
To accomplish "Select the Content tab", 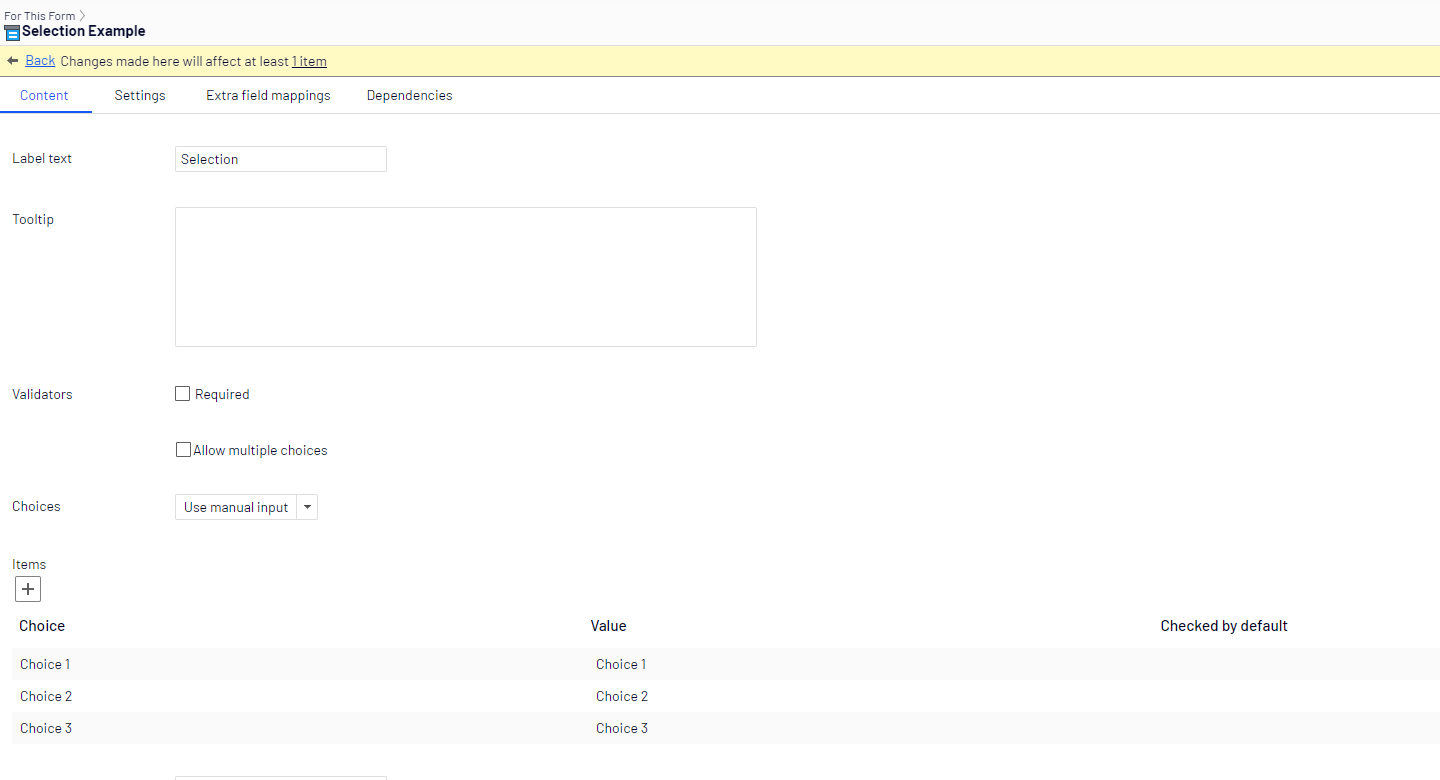I will [44, 95].
